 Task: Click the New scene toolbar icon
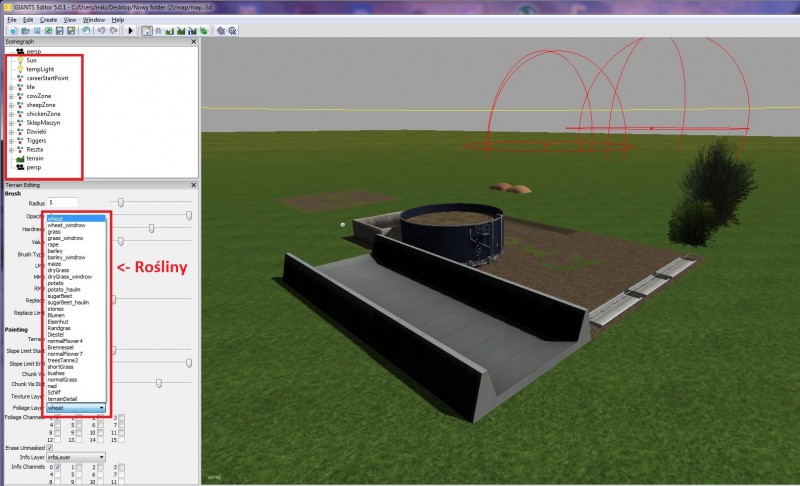pyautogui.click(x=14, y=31)
